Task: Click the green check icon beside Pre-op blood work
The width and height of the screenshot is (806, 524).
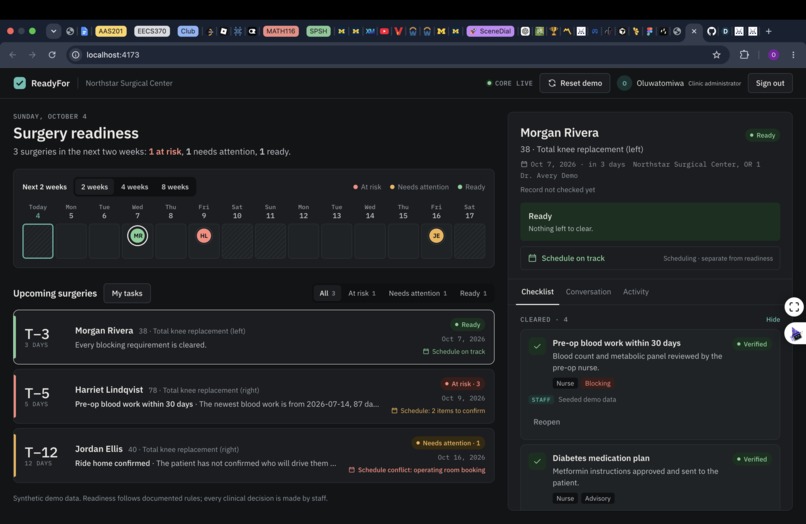Action: pos(537,346)
